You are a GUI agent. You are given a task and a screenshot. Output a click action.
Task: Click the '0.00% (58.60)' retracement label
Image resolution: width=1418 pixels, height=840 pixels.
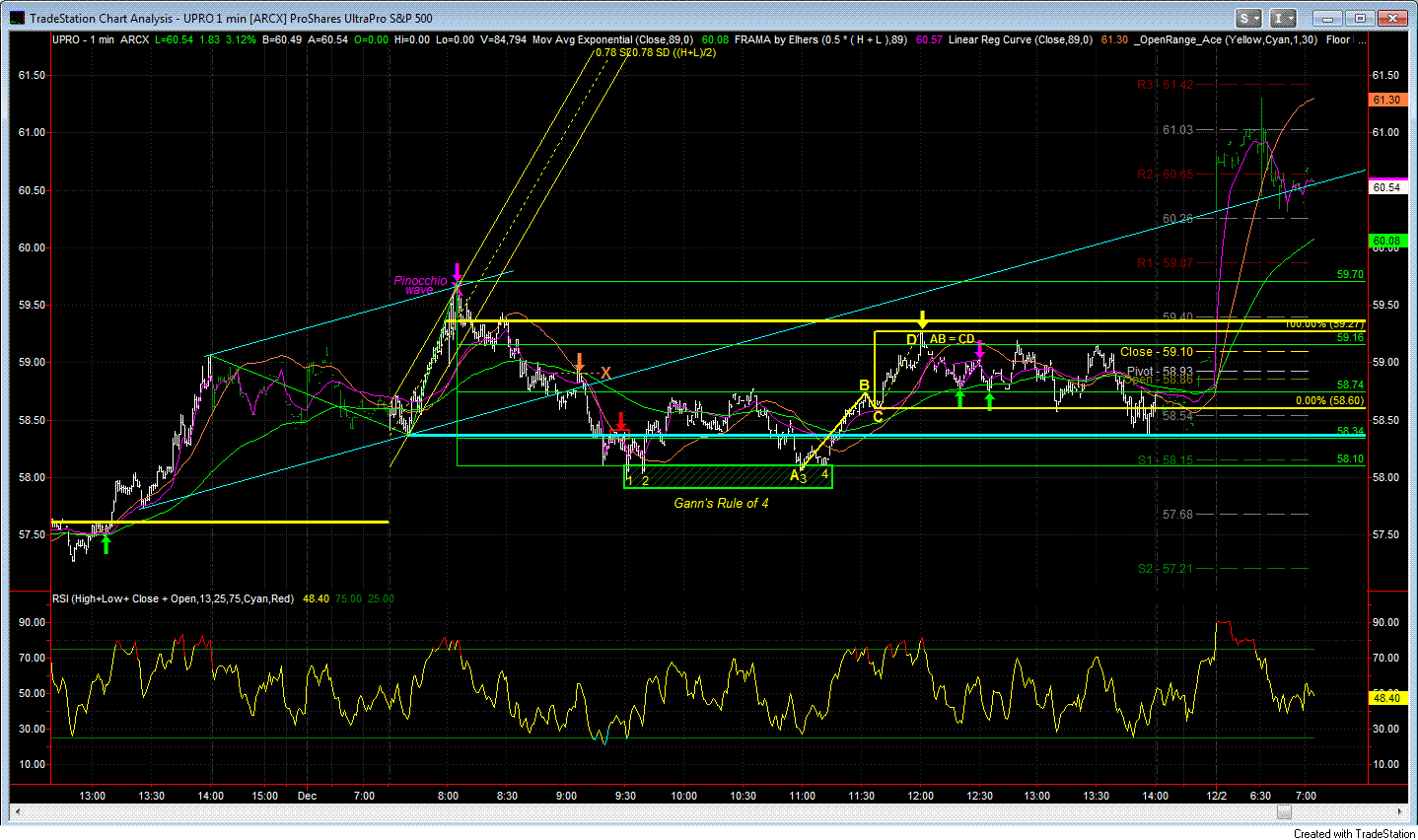click(1329, 400)
